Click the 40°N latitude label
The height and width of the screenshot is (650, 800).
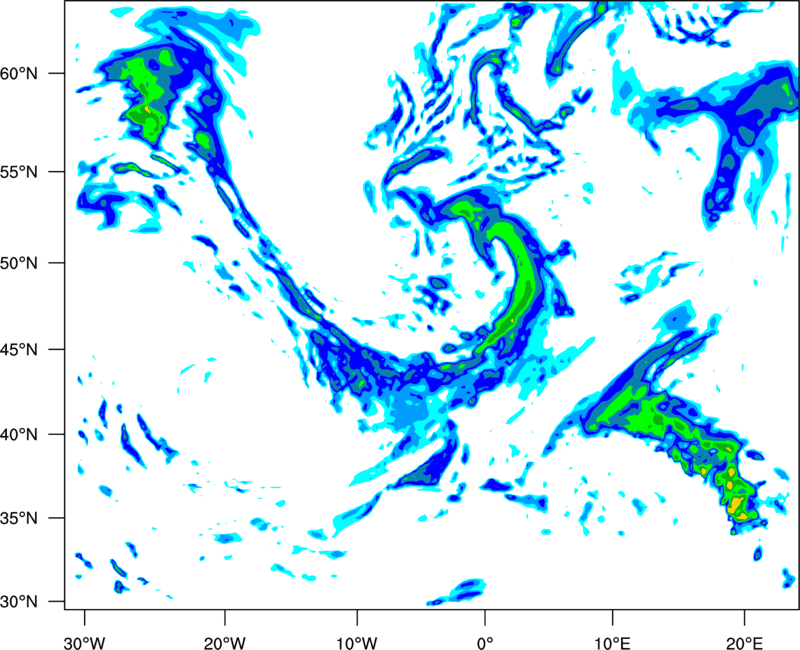coord(19,435)
